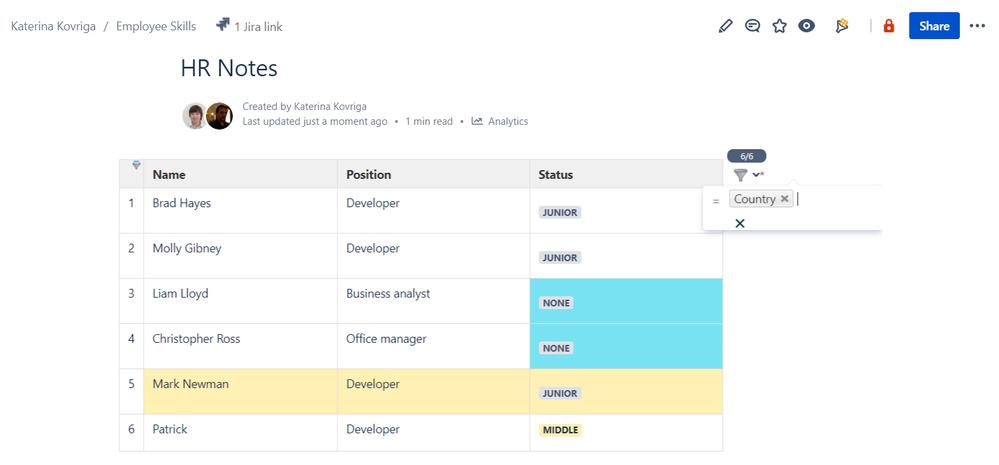This screenshot has width=999, height=465.
Task: Open page restrictions red lock icon
Action: click(x=889, y=26)
